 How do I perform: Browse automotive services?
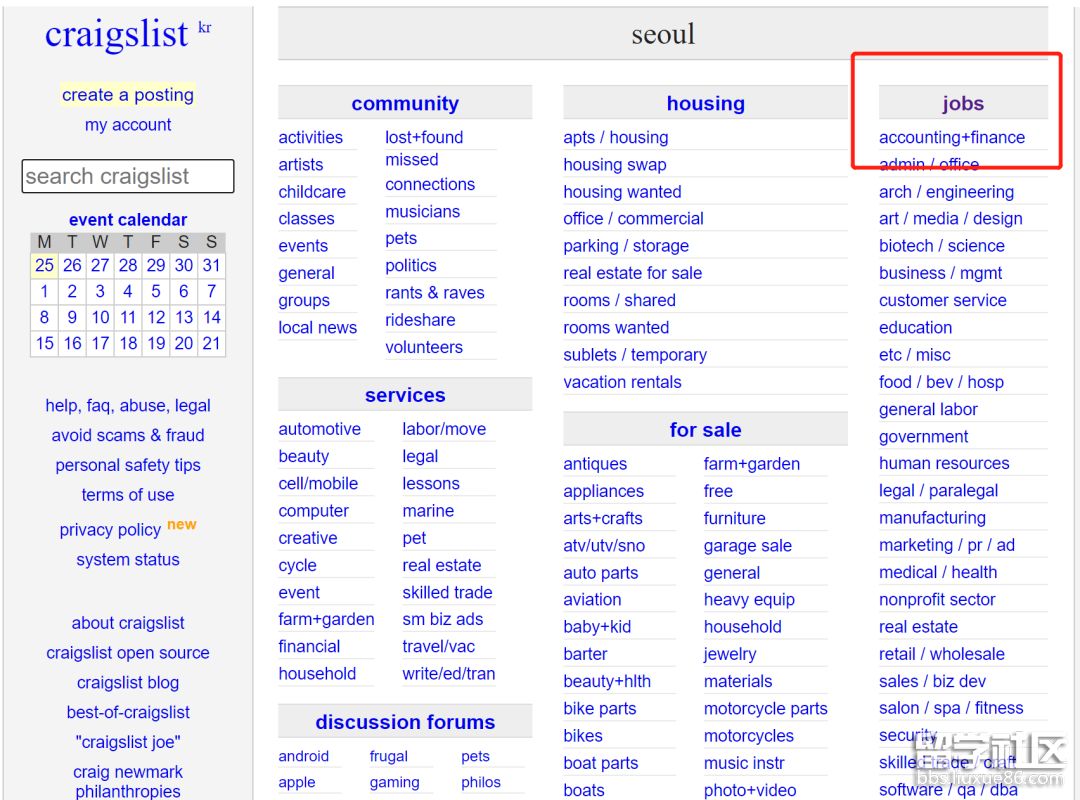[320, 429]
